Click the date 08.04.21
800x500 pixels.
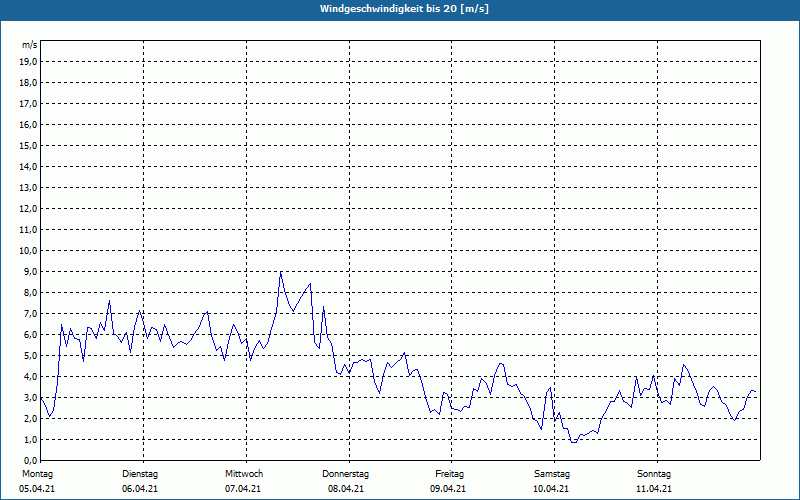pyautogui.click(x=346, y=489)
